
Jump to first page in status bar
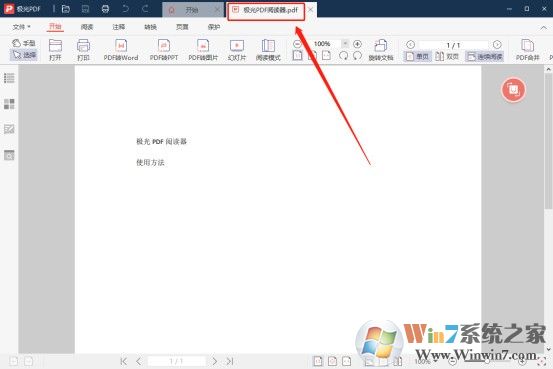tap(123, 361)
